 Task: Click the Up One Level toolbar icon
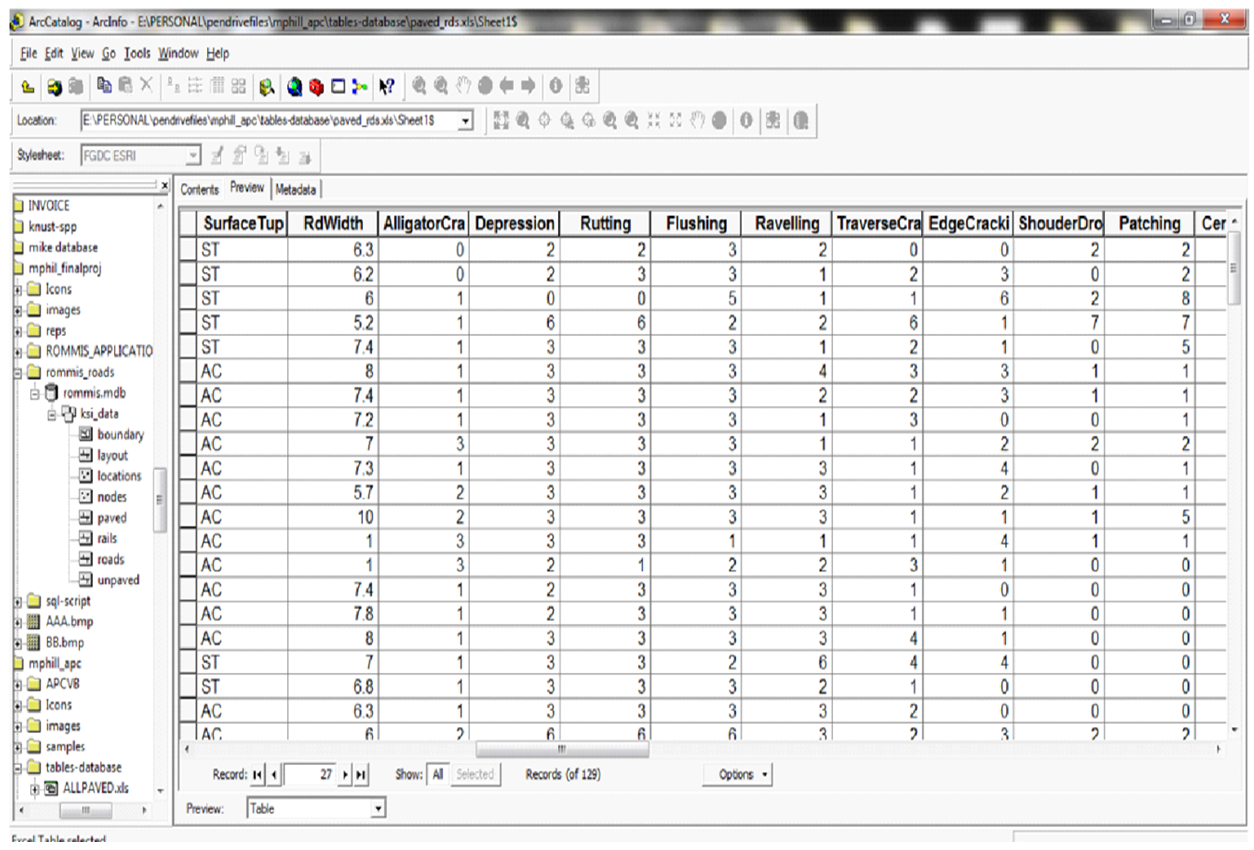point(28,86)
